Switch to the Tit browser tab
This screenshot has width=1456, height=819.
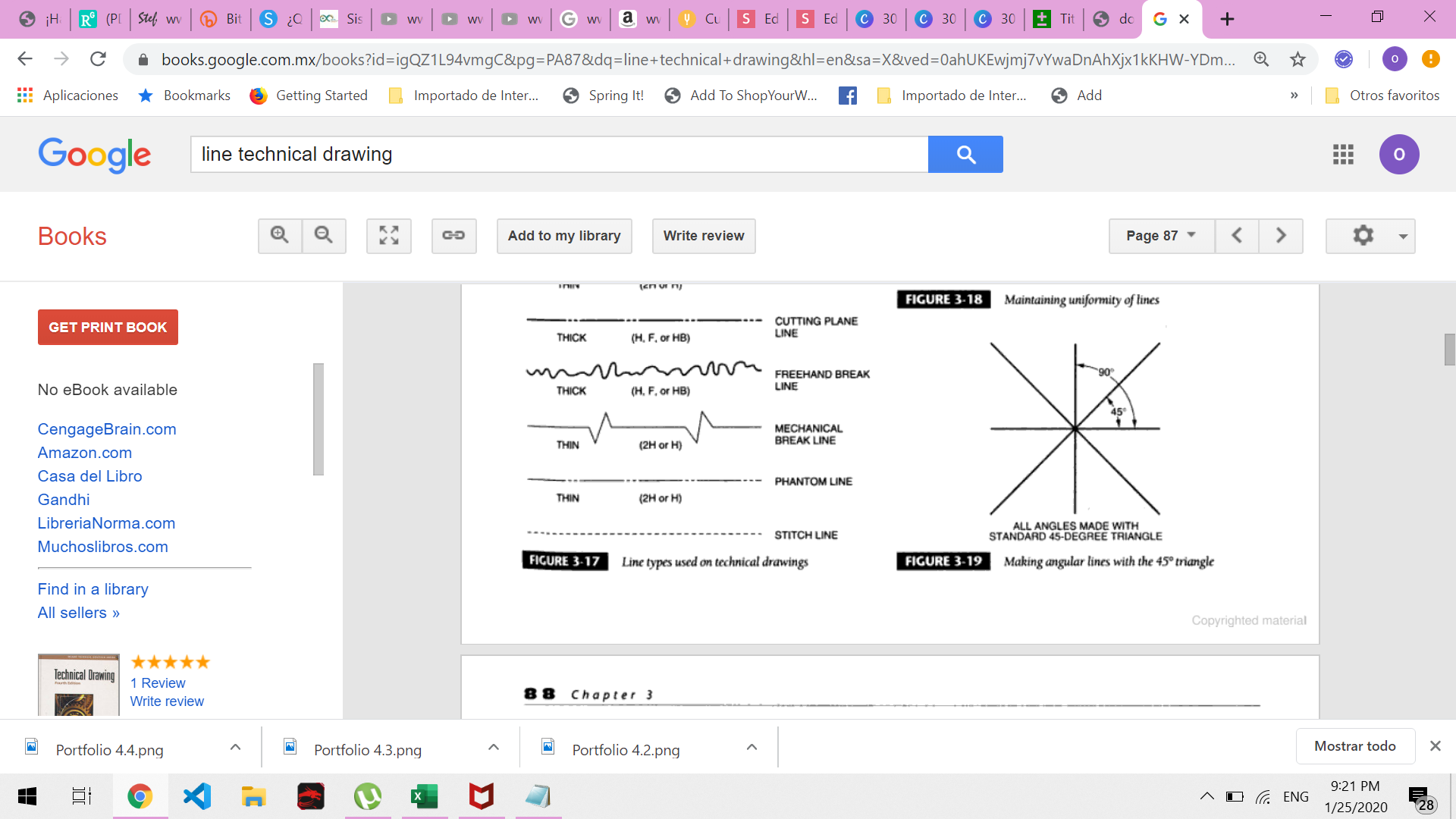pos(1056,19)
